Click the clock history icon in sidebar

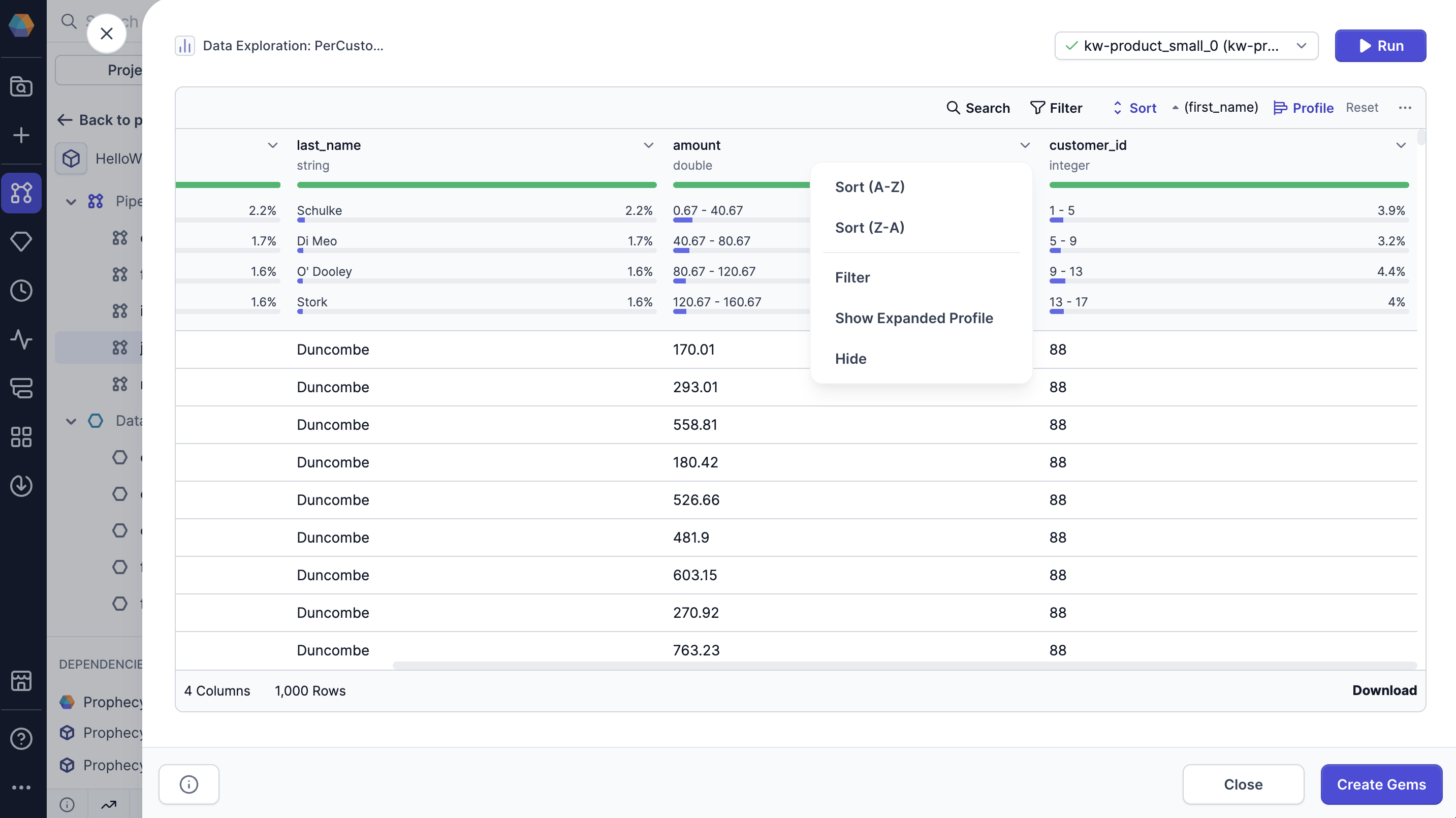(x=21, y=290)
